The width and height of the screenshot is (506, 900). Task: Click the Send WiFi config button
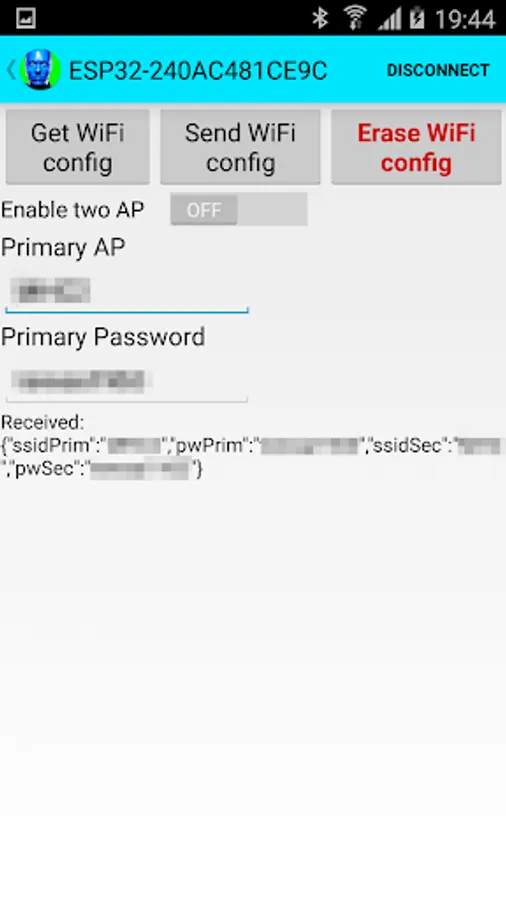tap(240, 148)
